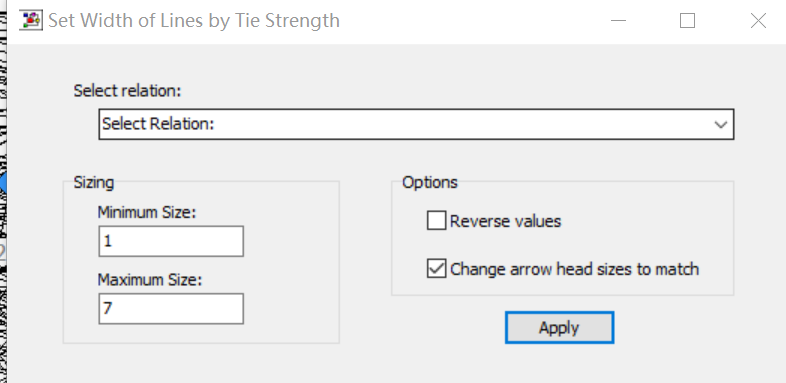
Task: Focus the Minimum Size input field
Action: (171, 241)
